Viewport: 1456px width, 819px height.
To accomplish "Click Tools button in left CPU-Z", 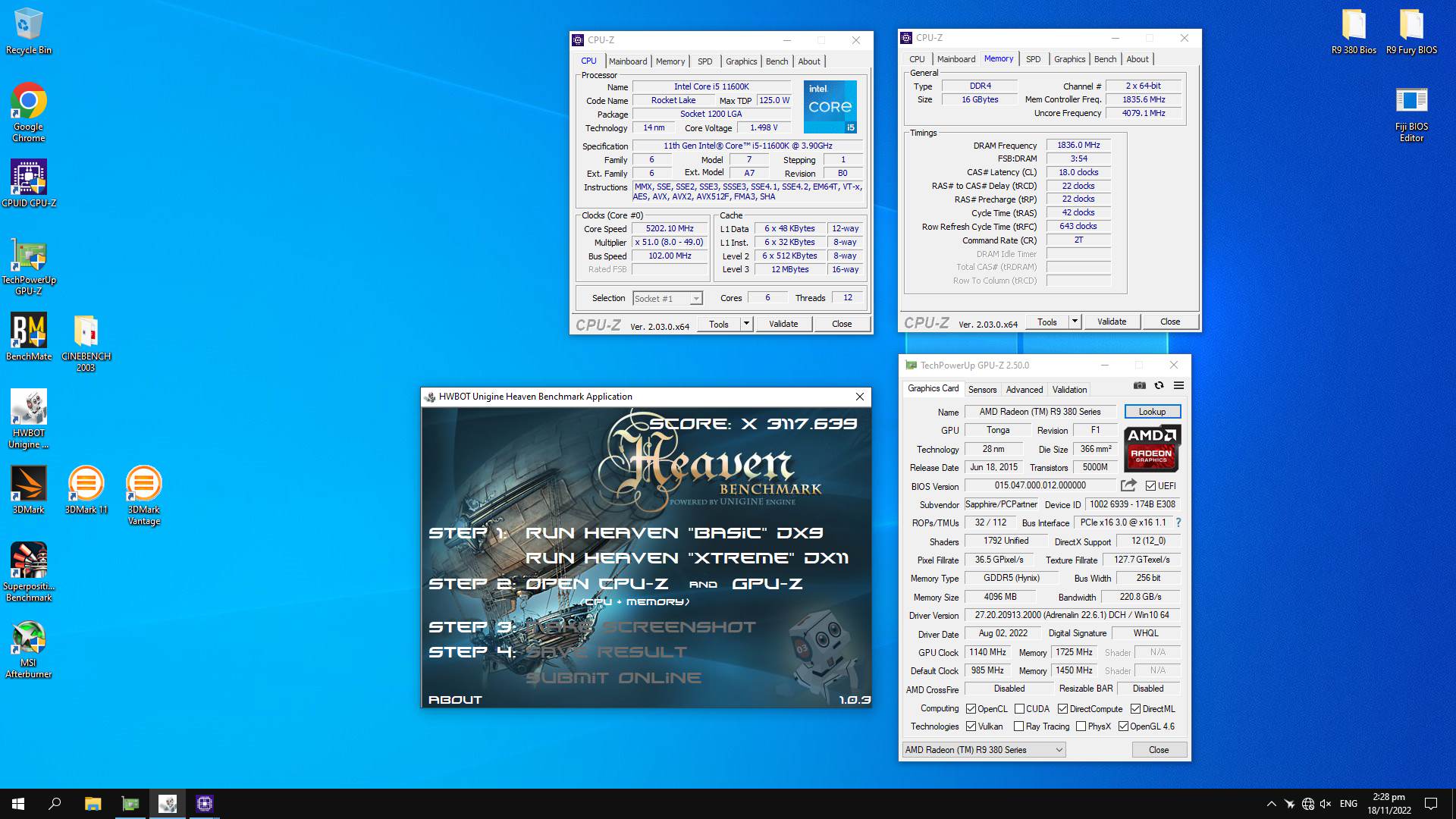I will [719, 324].
